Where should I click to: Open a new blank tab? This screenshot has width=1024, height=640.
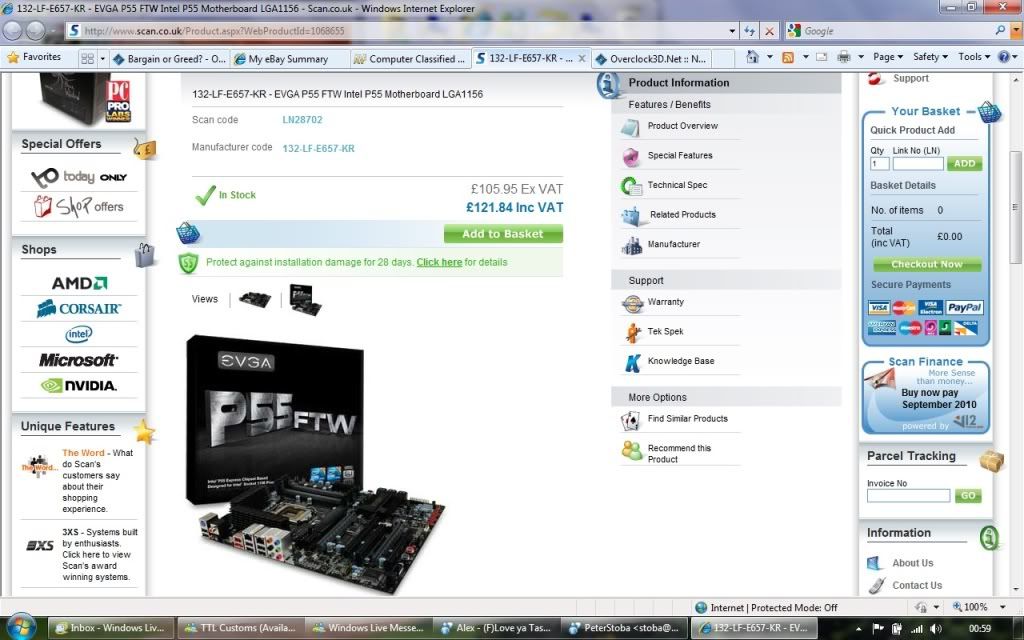(722, 59)
